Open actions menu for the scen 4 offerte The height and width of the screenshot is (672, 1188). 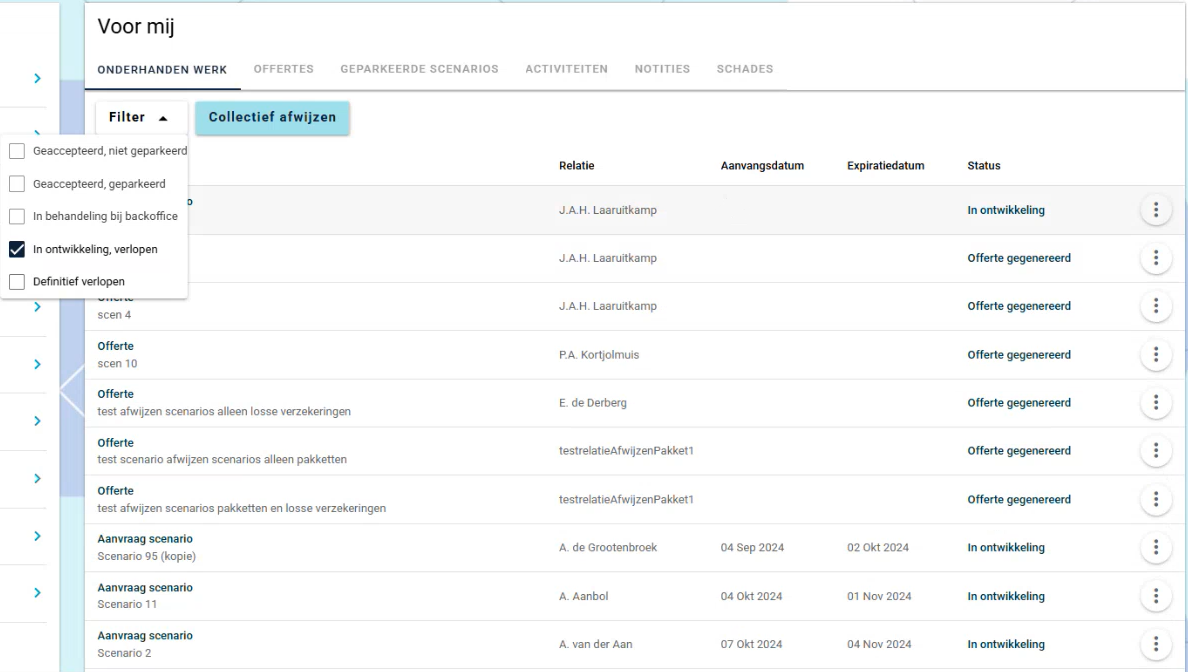tap(1155, 306)
